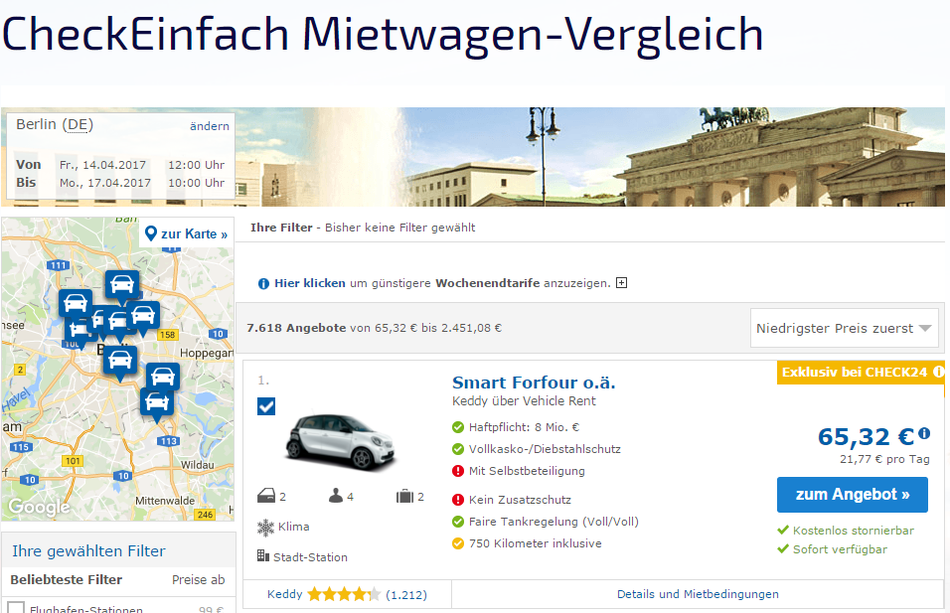This screenshot has width=950, height=613.
Task: Click the green check at 'Faire Tankregelung (Voll/Voll)'
Action: [458, 522]
